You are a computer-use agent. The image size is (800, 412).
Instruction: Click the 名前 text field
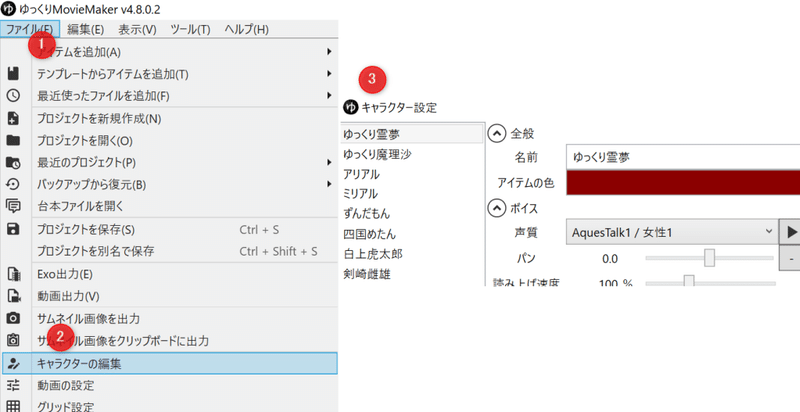pyautogui.click(x=682, y=157)
